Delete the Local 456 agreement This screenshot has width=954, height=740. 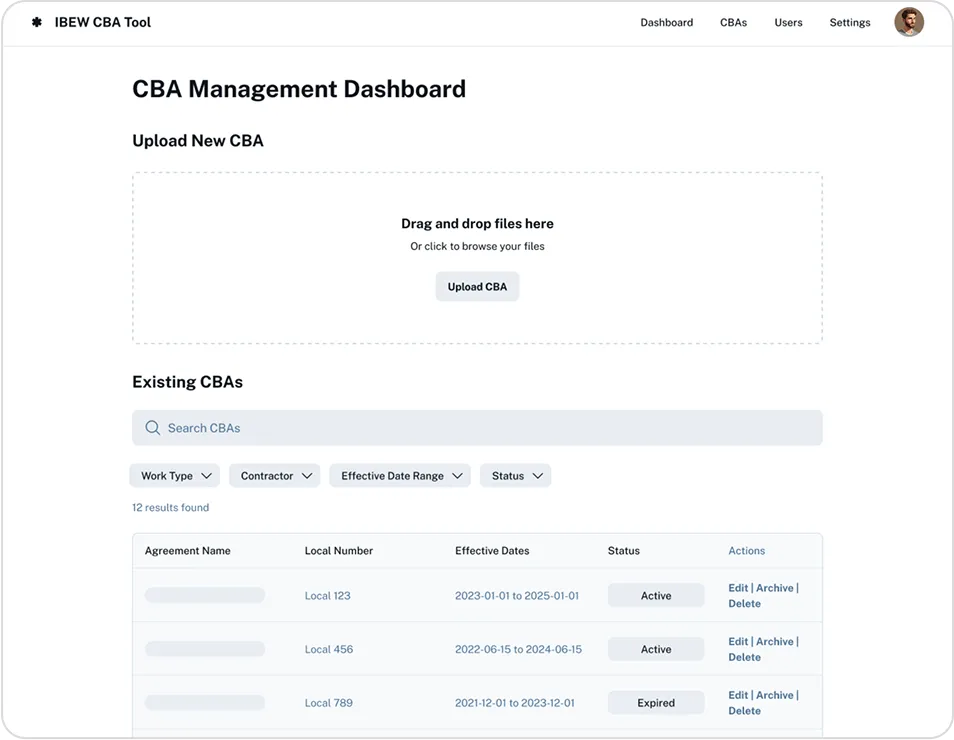(x=744, y=657)
